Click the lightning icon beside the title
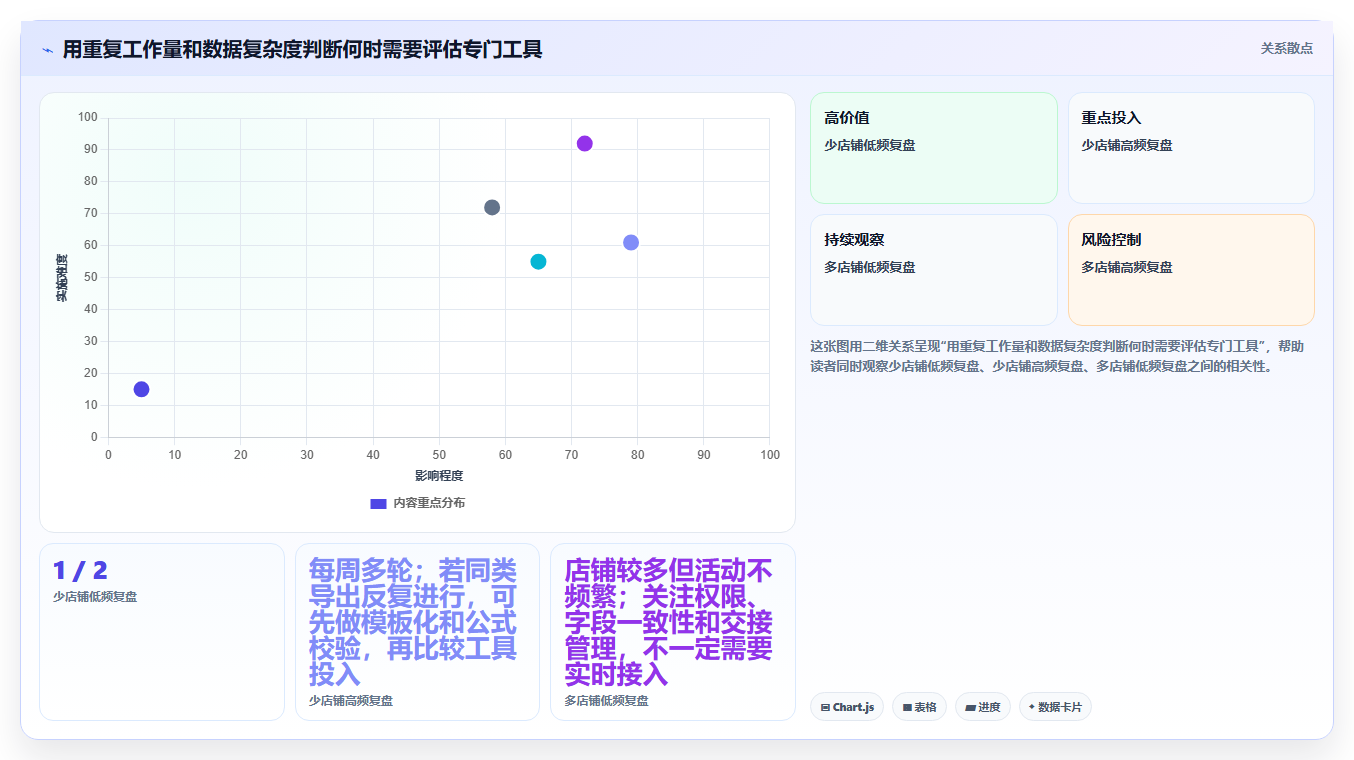This screenshot has width=1354, height=760. click(47, 50)
